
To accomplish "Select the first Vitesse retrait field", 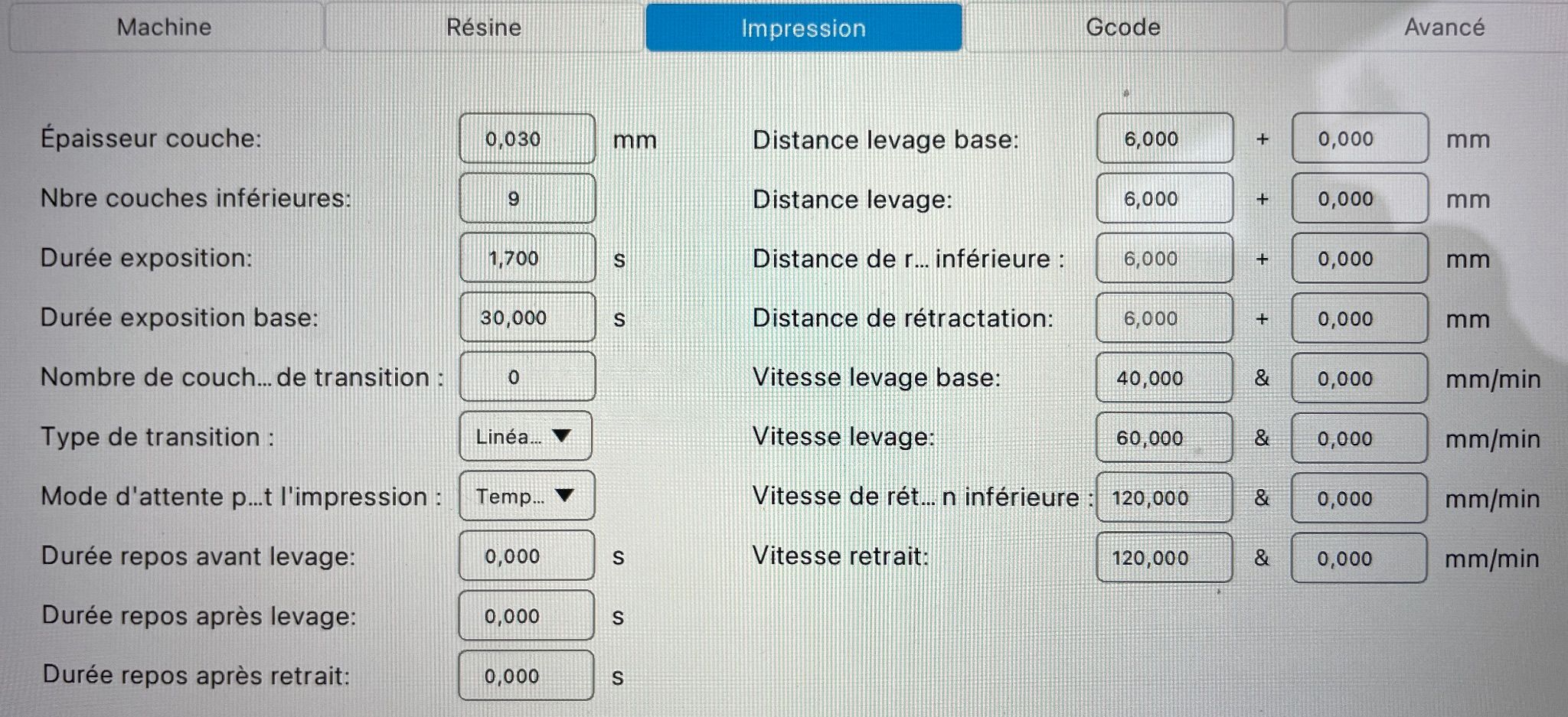I will [x=1164, y=558].
